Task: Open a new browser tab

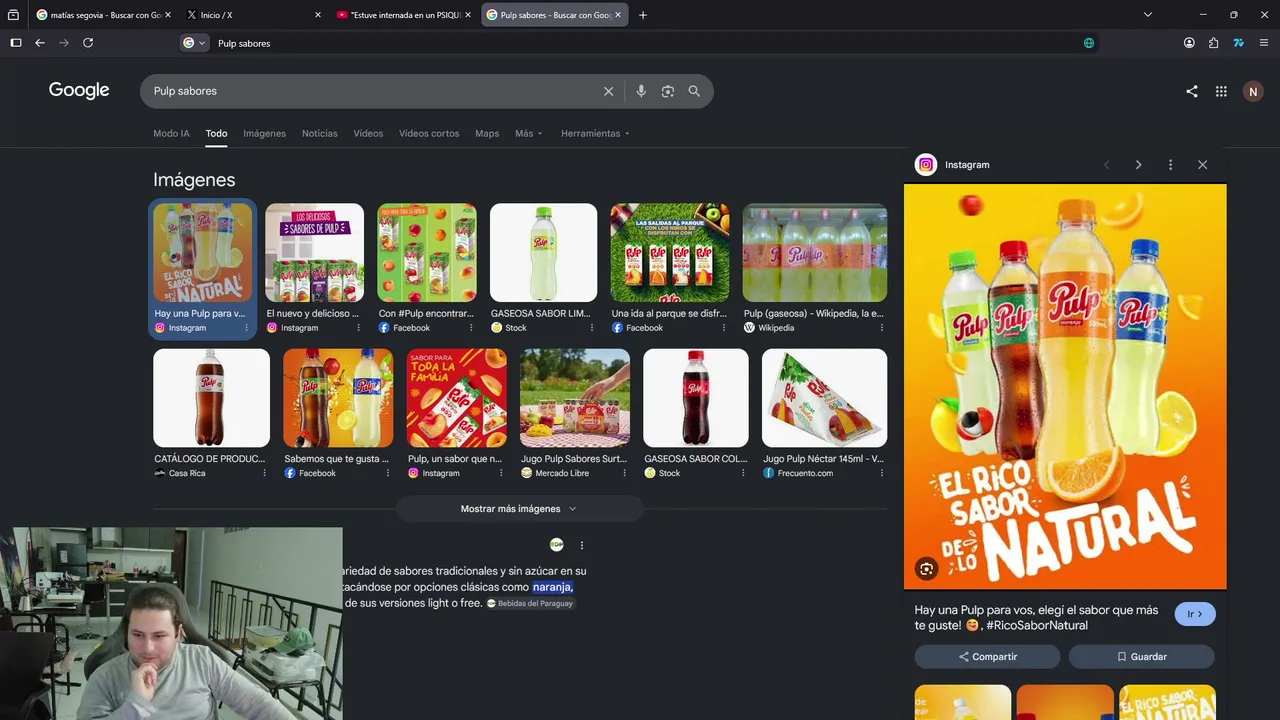Action: 643,15
